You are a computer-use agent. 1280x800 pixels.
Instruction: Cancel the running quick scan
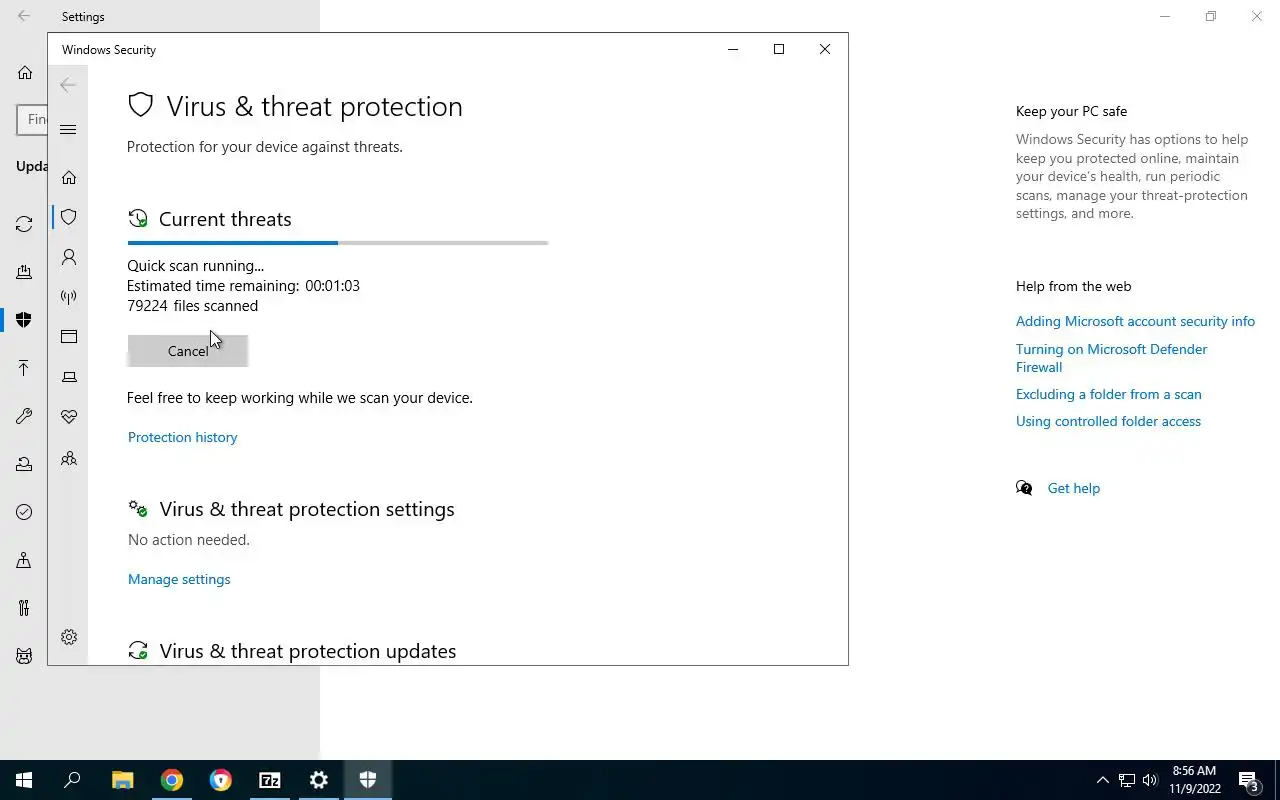tap(188, 351)
